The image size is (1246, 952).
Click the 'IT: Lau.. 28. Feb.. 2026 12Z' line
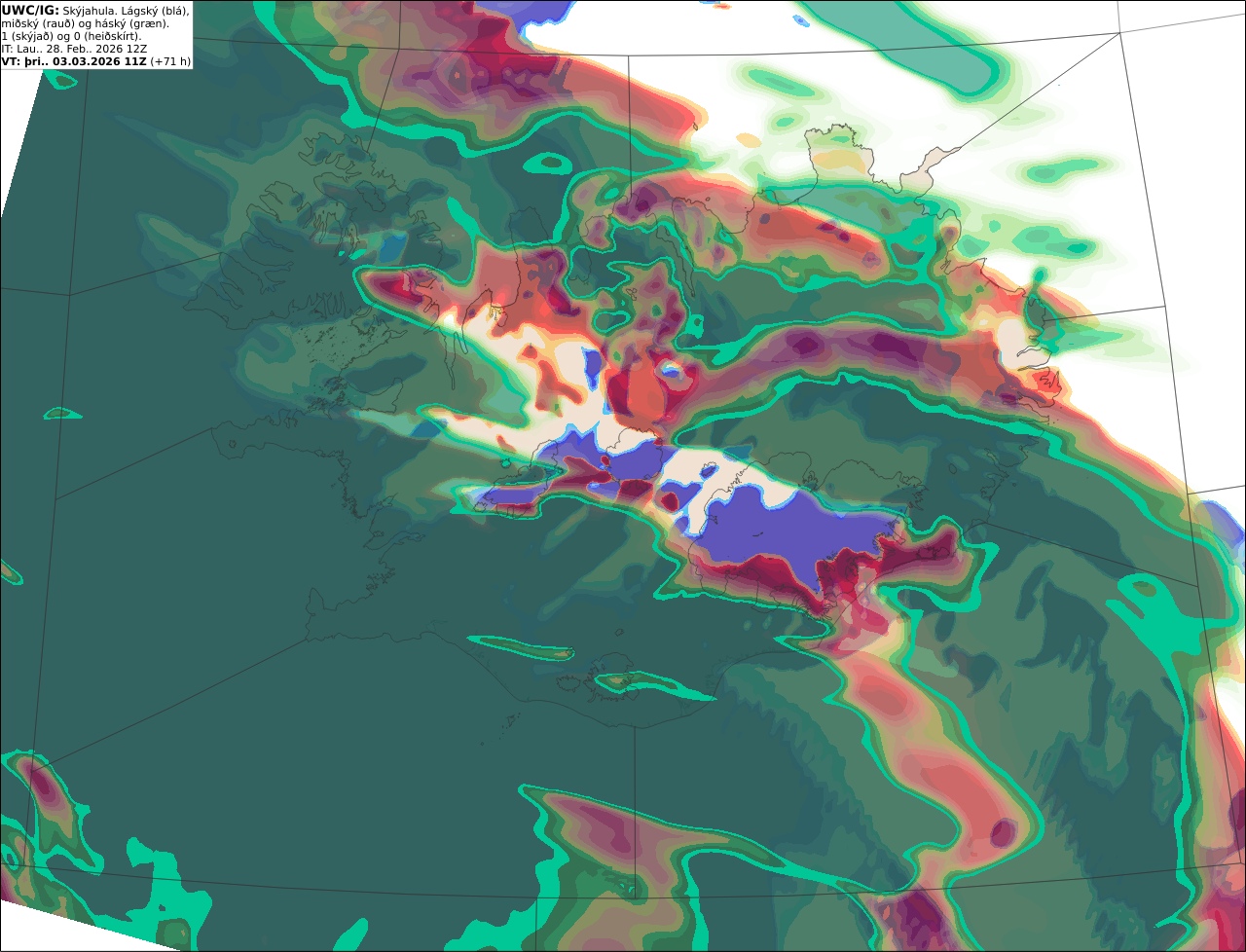(x=74, y=49)
